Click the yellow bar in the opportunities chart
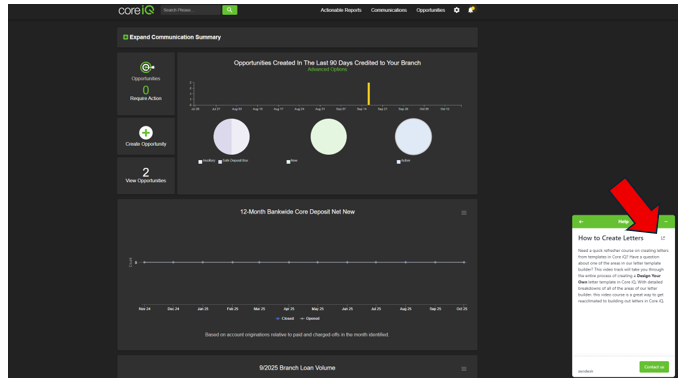 [369, 94]
